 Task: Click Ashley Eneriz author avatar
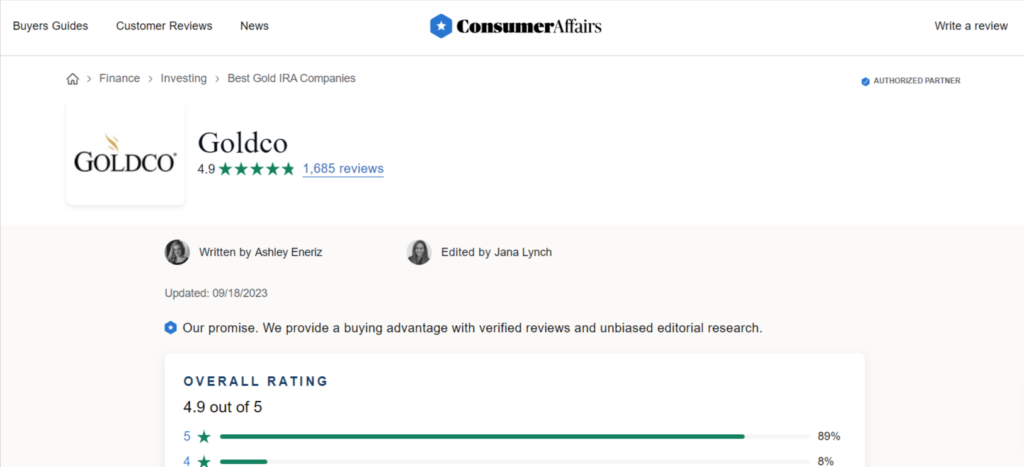coord(177,252)
